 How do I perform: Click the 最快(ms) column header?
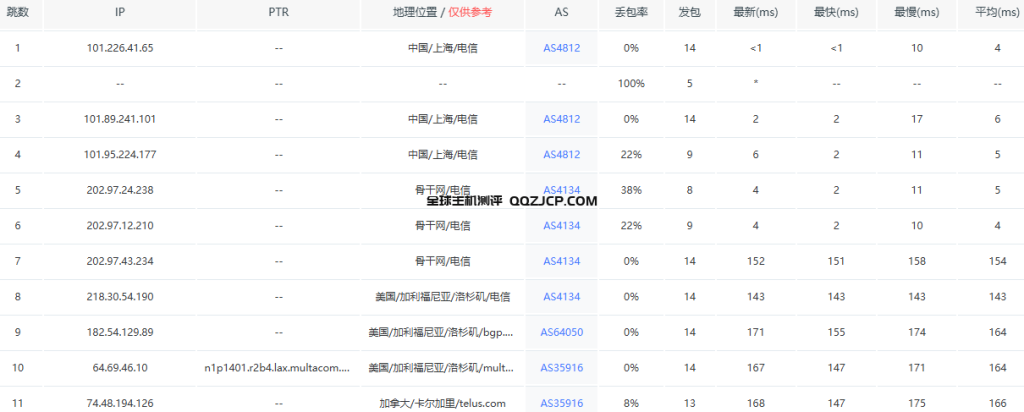click(x=837, y=12)
